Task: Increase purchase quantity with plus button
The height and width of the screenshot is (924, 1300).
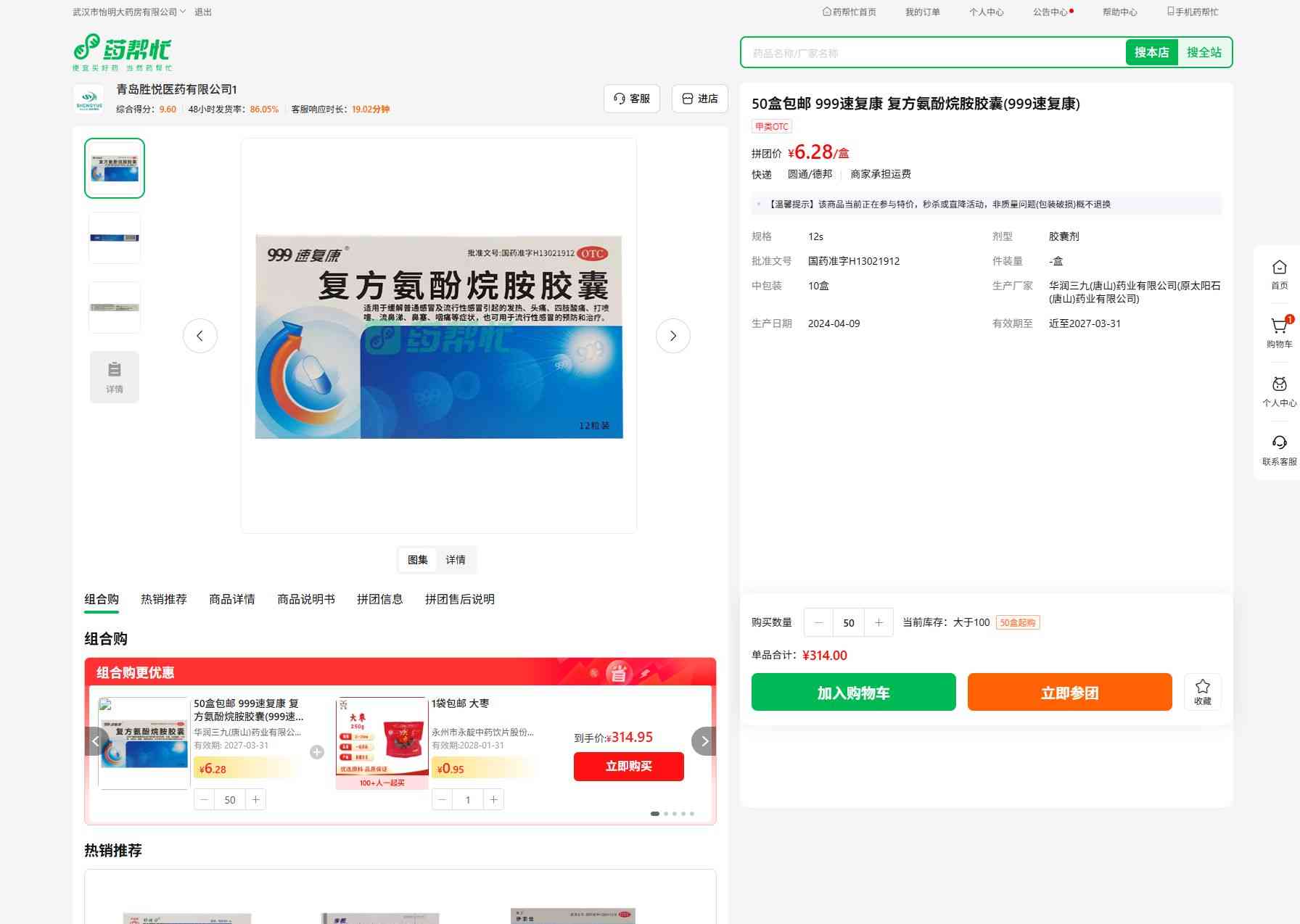Action: (x=879, y=622)
